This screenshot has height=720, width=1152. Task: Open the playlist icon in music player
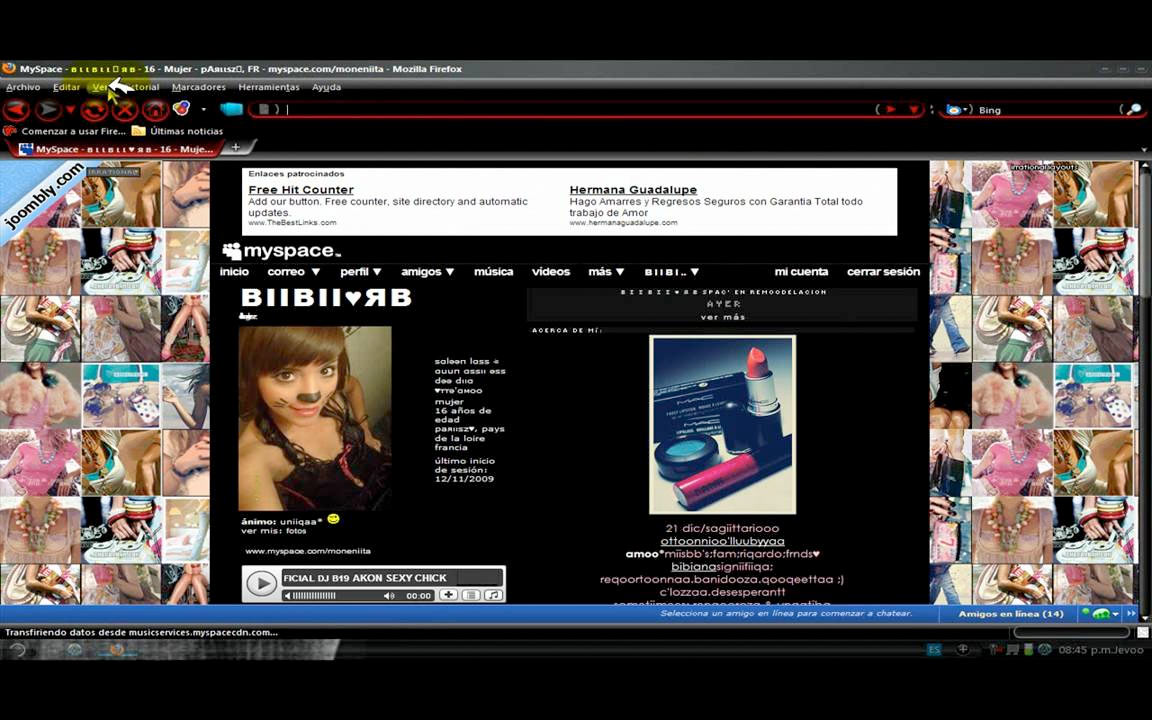pos(472,595)
